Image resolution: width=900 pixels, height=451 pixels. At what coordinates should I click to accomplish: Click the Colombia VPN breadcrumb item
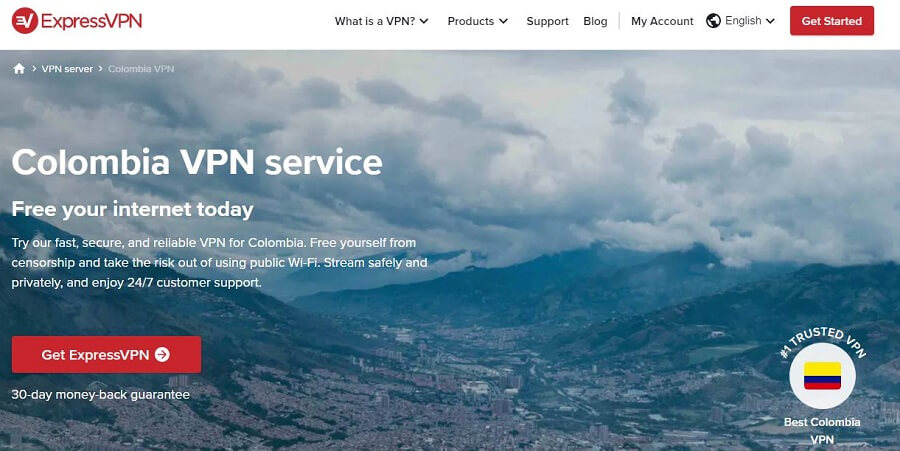pos(141,69)
